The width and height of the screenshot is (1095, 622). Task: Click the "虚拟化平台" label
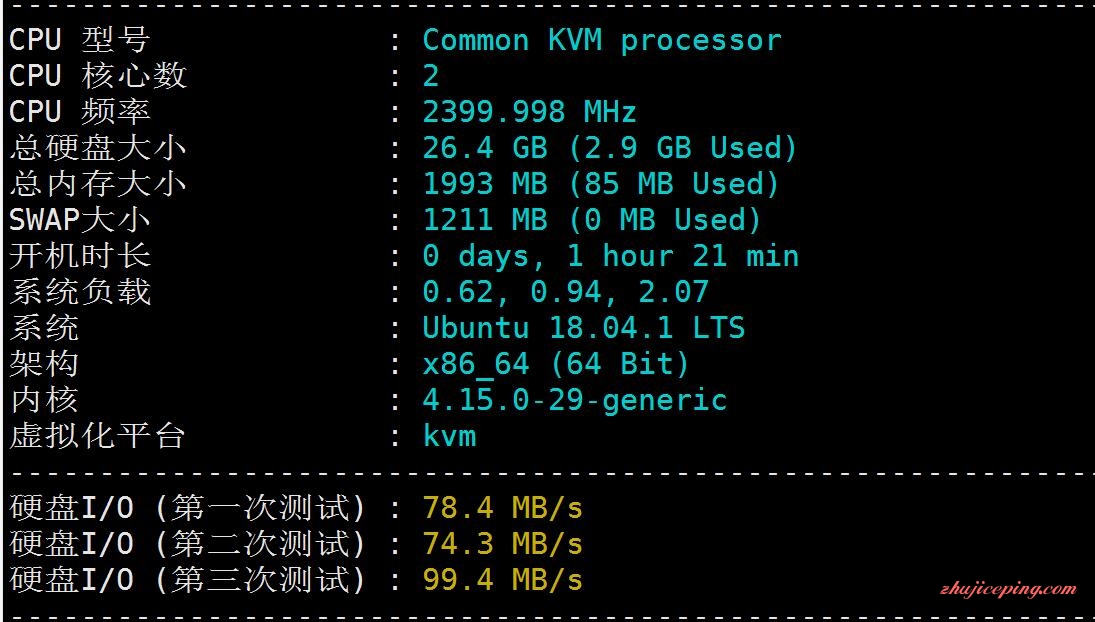(x=97, y=436)
